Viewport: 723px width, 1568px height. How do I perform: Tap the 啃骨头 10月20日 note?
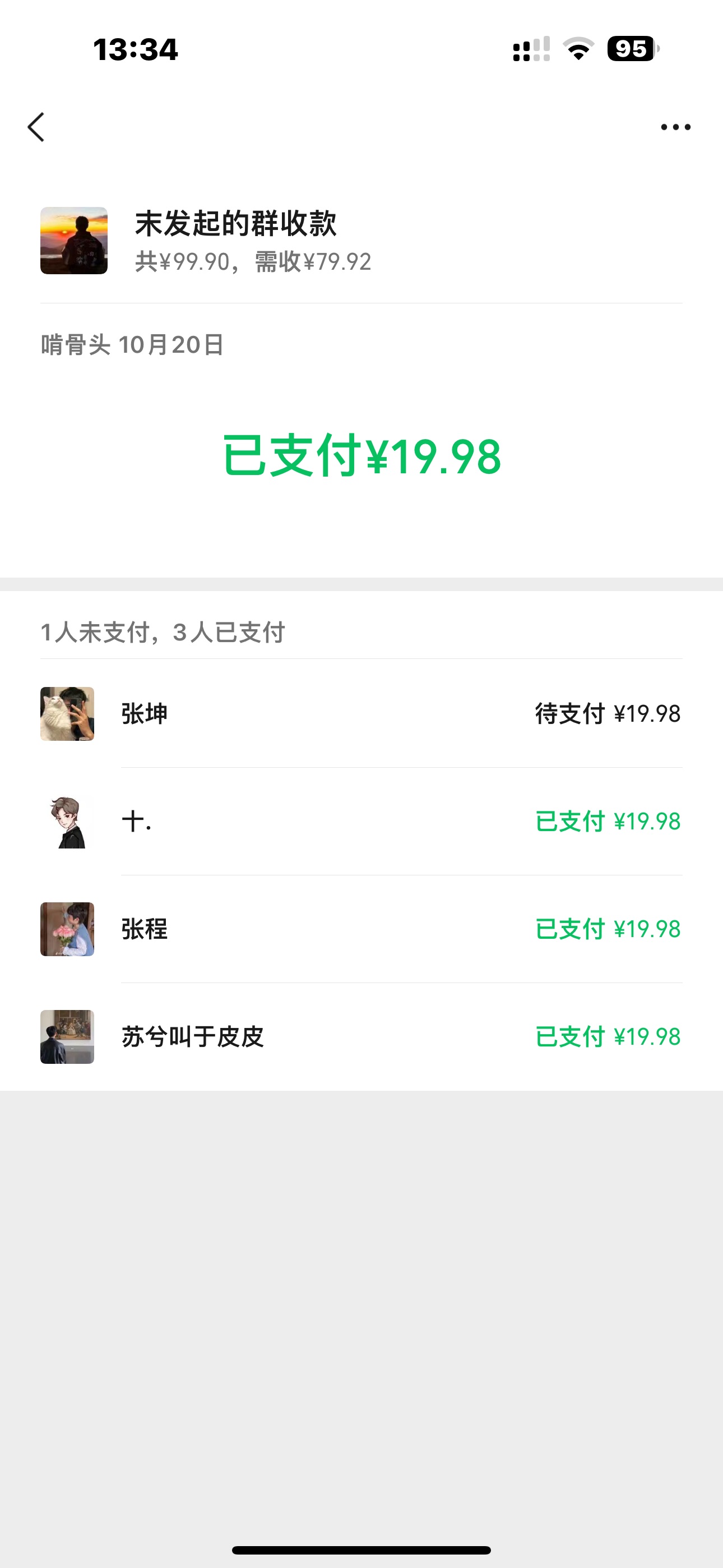(132, 345)
